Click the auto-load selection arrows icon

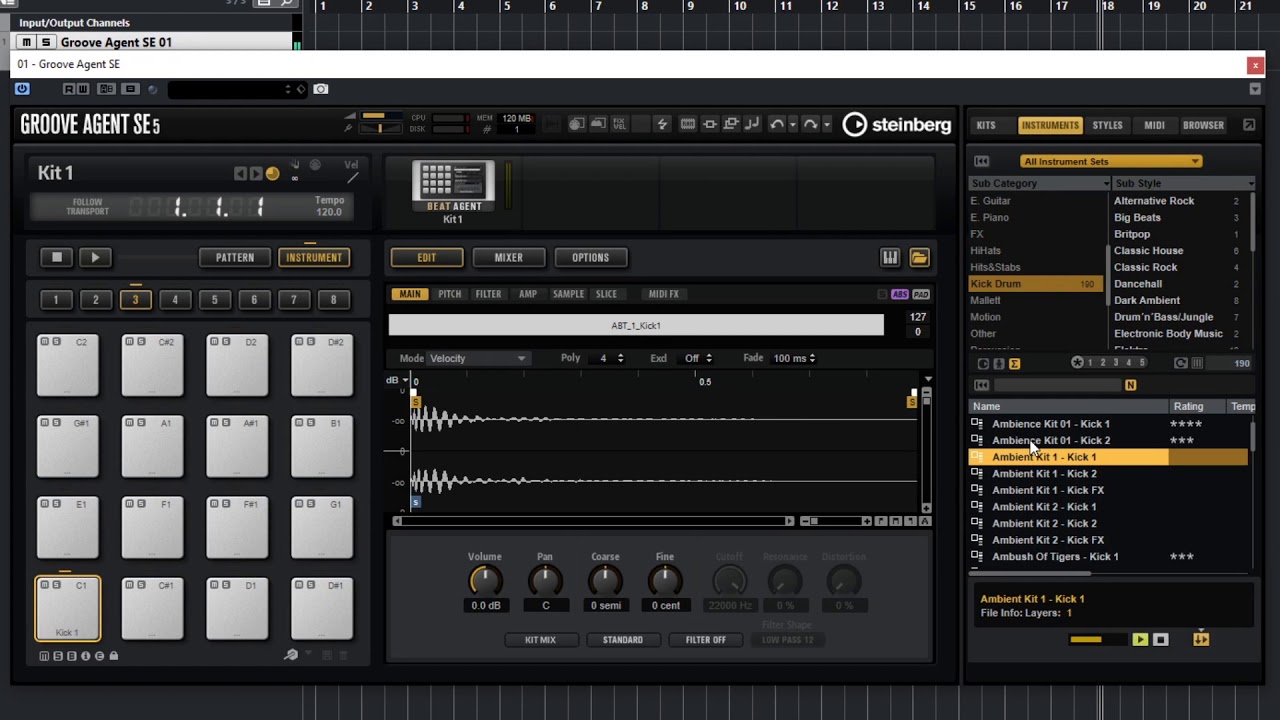click(1201, 639)
